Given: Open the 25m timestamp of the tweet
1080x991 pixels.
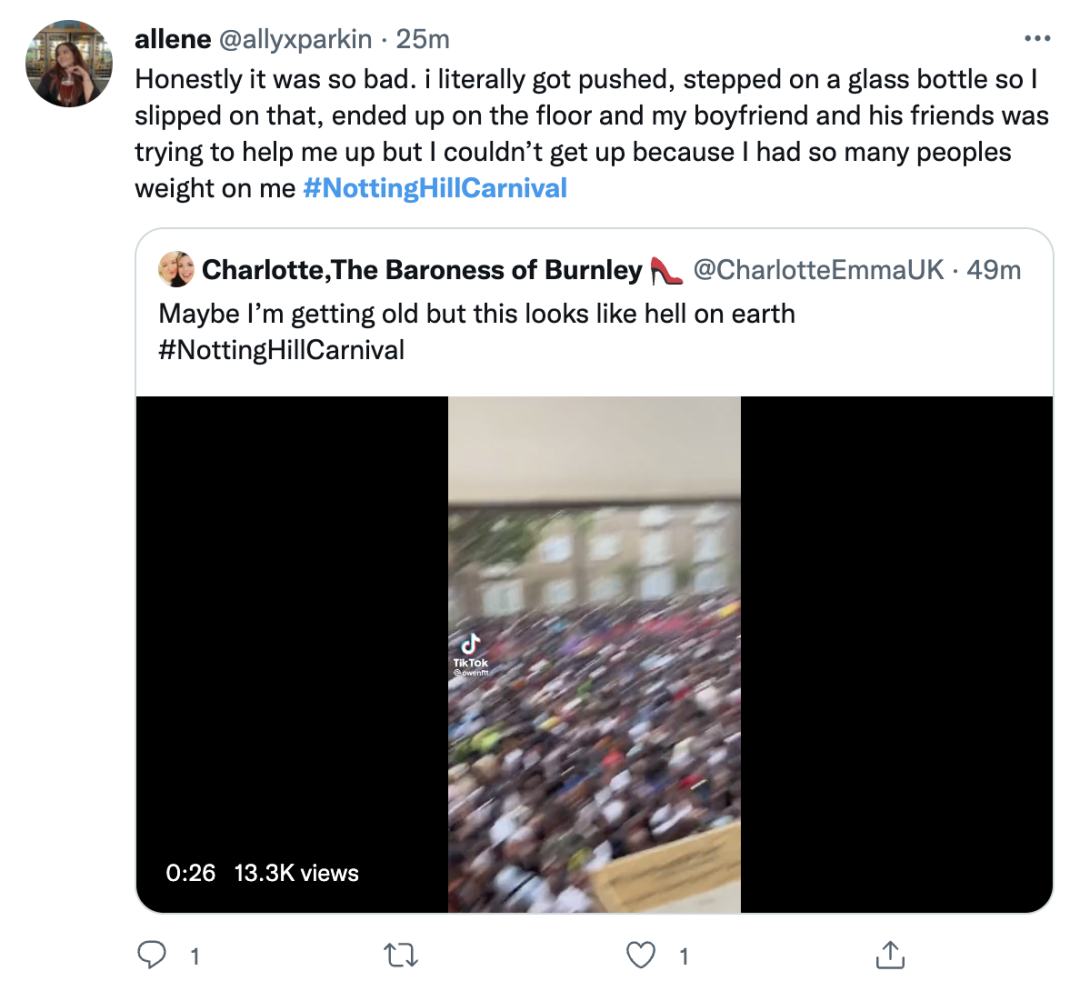Looking at the screenshot, I should [x=423, y=39].
